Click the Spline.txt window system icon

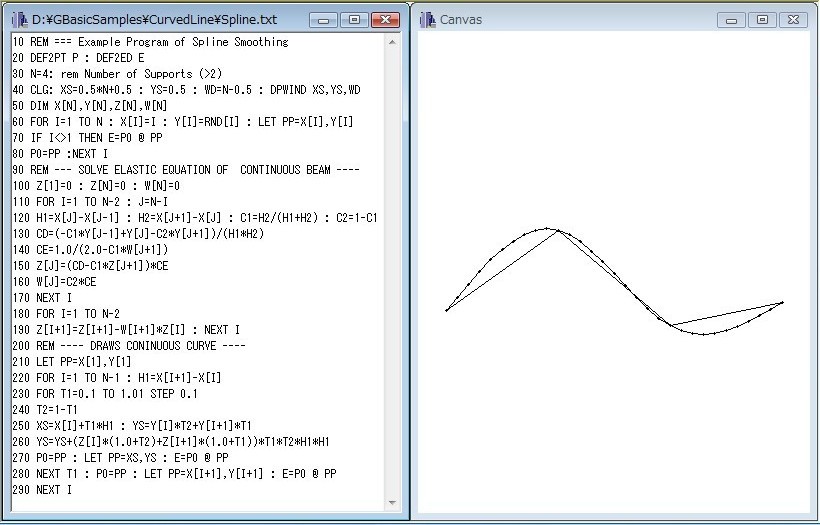click(x=19, y=20)
